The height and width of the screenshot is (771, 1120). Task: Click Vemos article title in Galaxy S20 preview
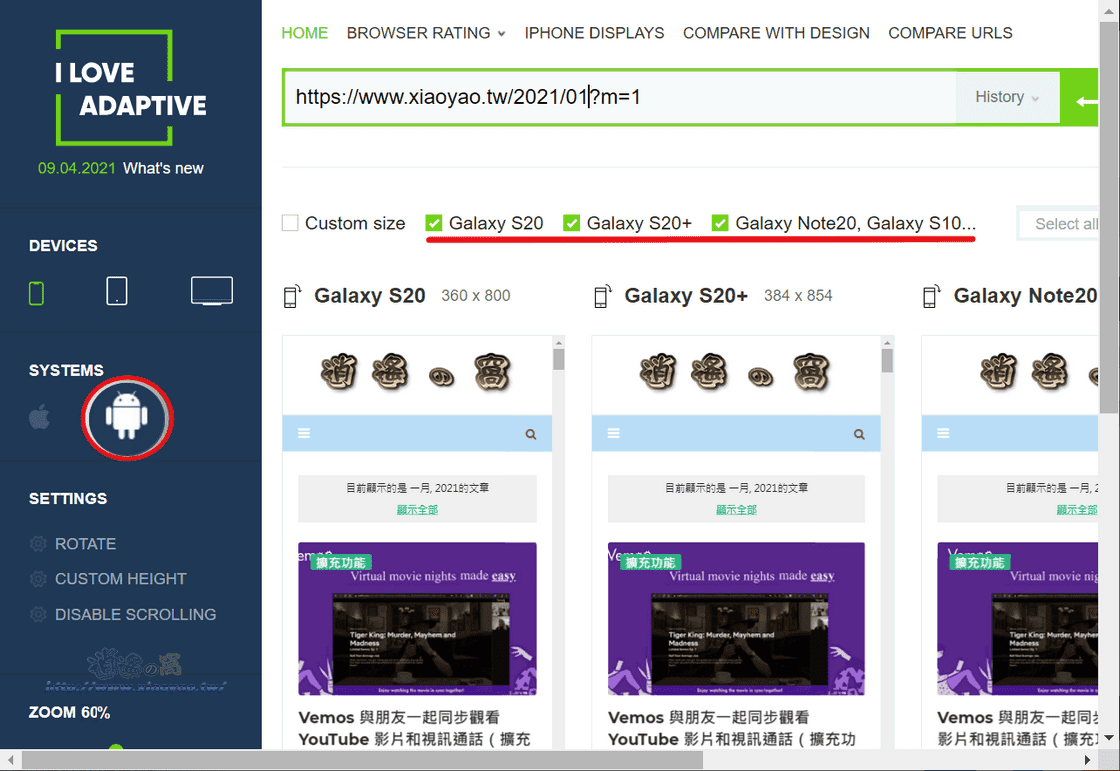414,728
